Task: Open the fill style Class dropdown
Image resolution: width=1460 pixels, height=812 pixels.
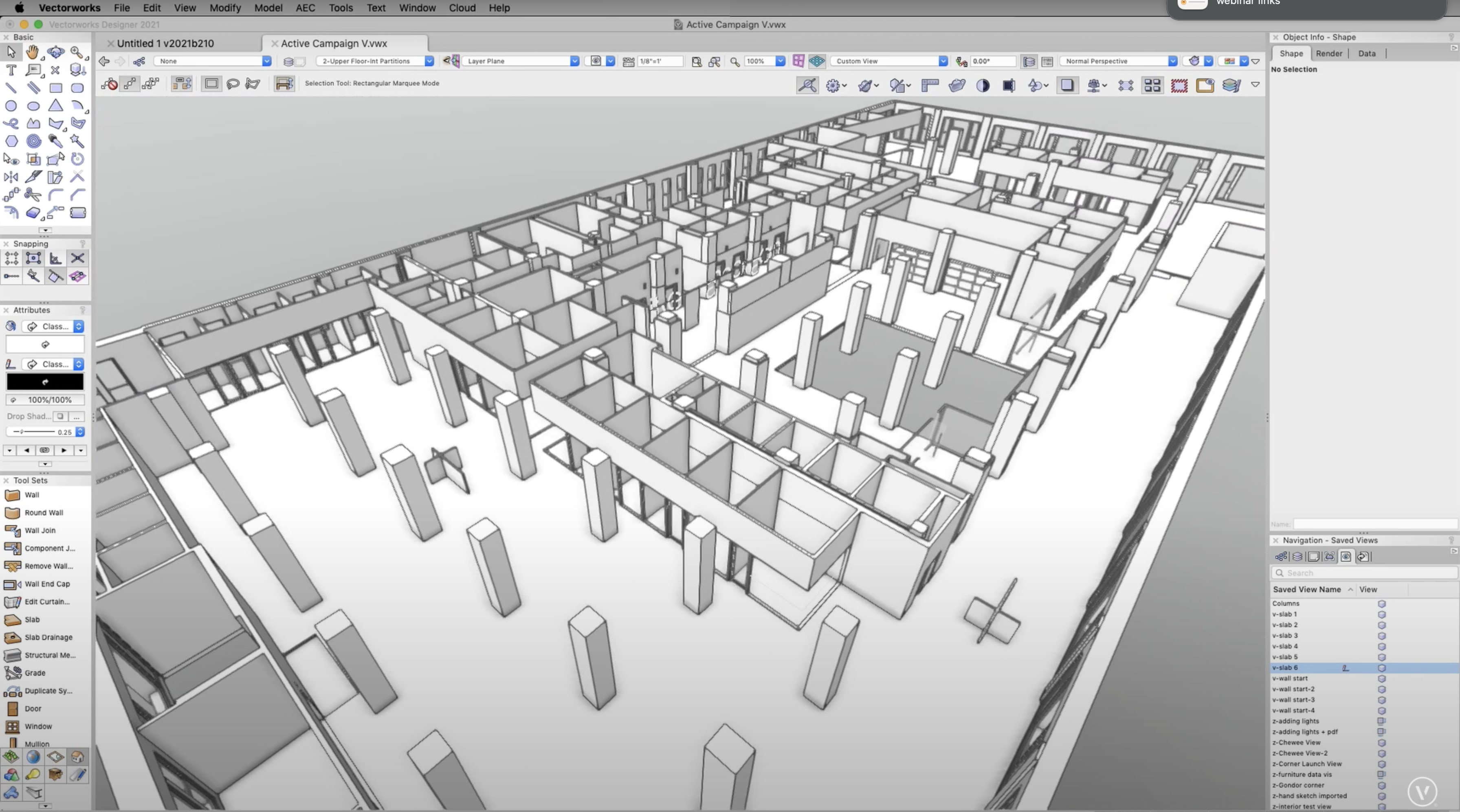Action: 53,326
